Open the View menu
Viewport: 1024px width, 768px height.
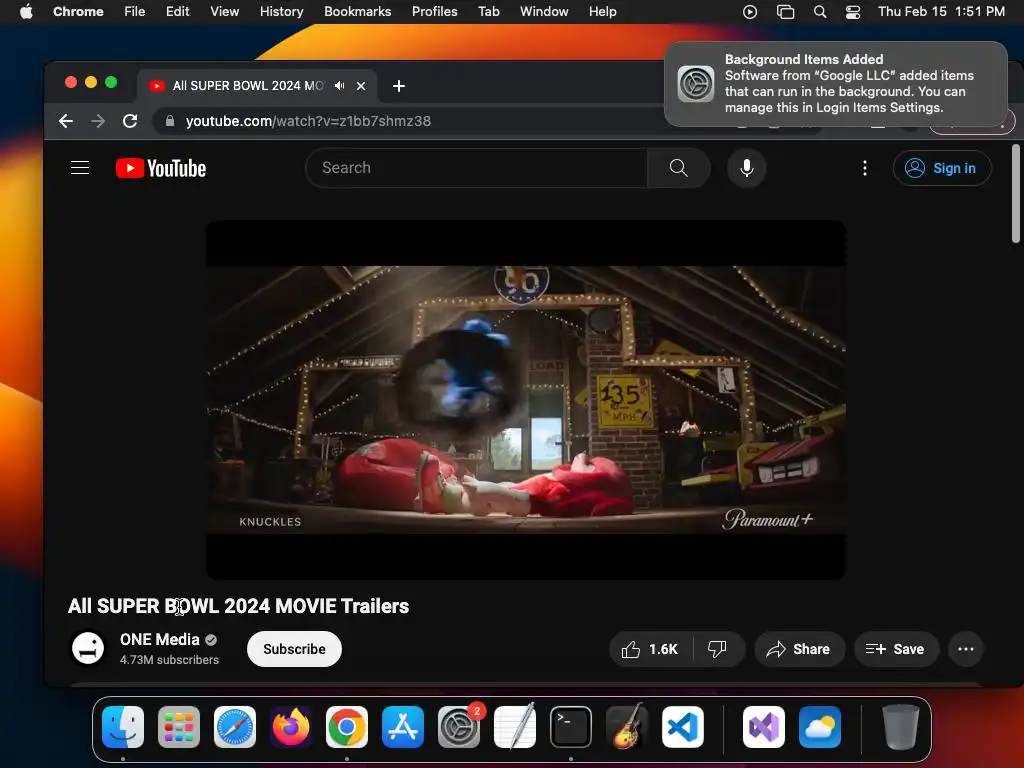tap(225, 11)
